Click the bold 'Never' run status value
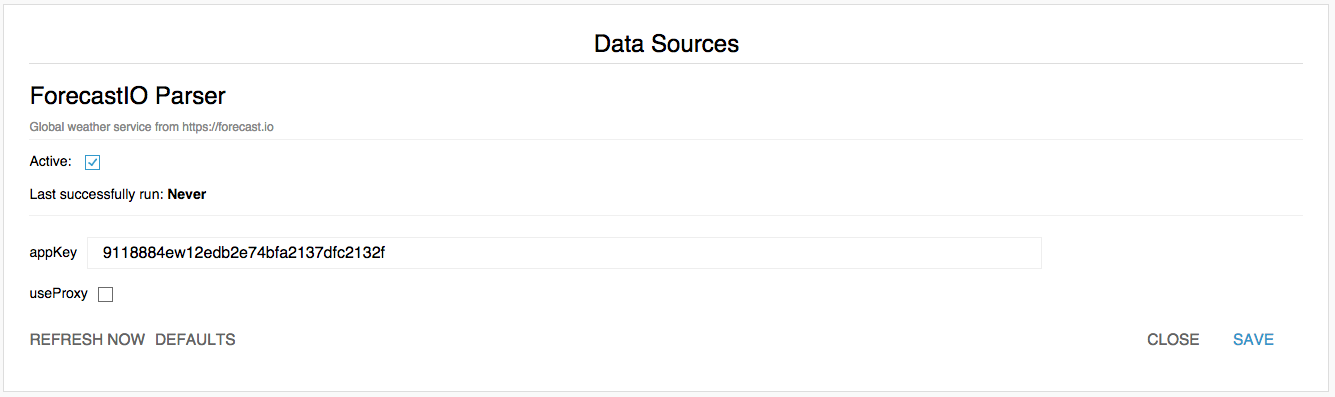Viewport: 1335px width, 397px height. (x=187, y=195)
